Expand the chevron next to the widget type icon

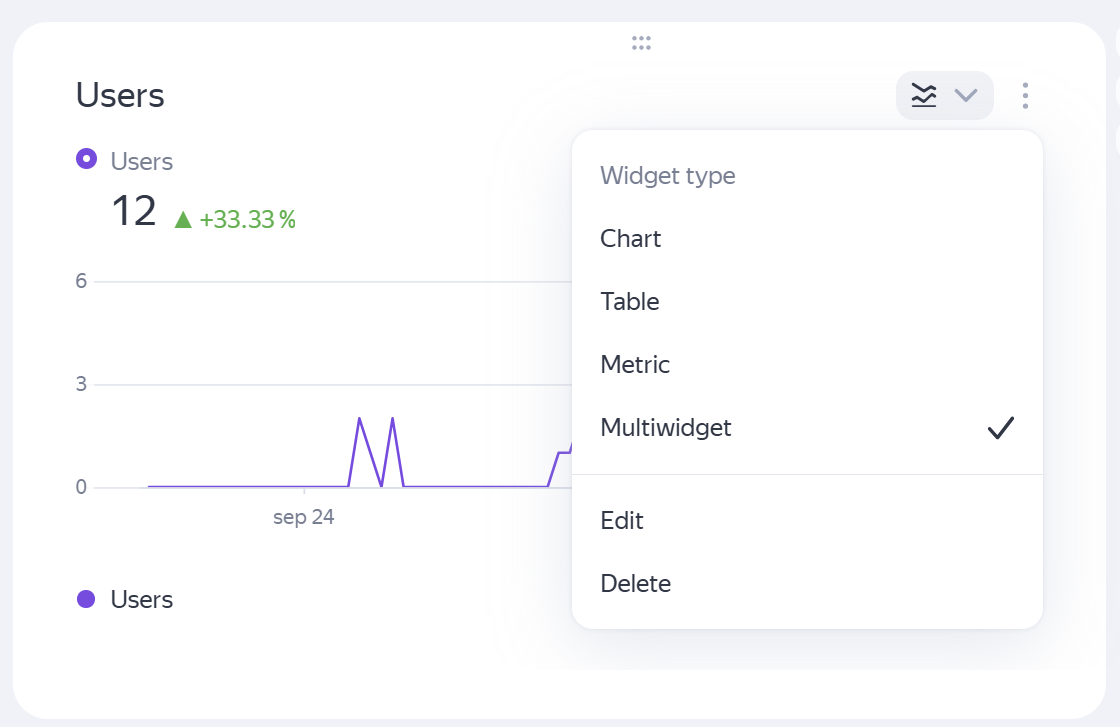point(965,96)
